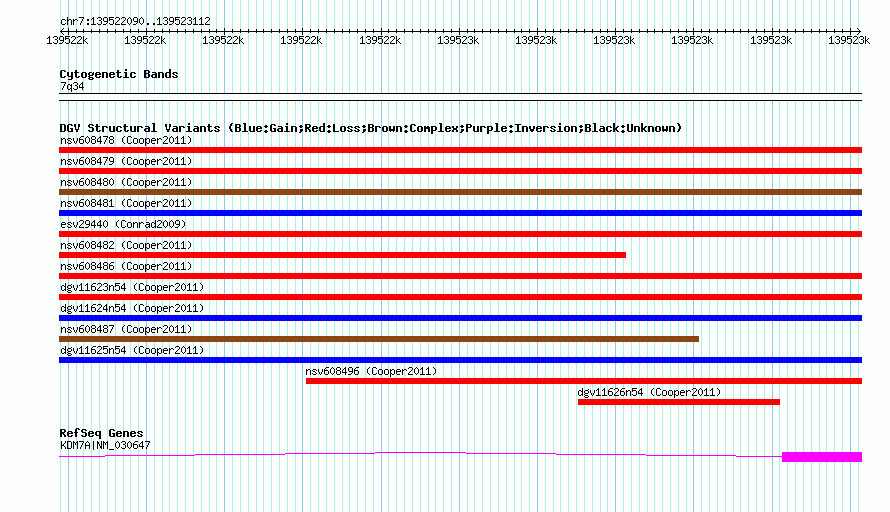890x512 pixels.
Task: Open the nsv608479 (Cooper2011) label
Action: point(126,161)
